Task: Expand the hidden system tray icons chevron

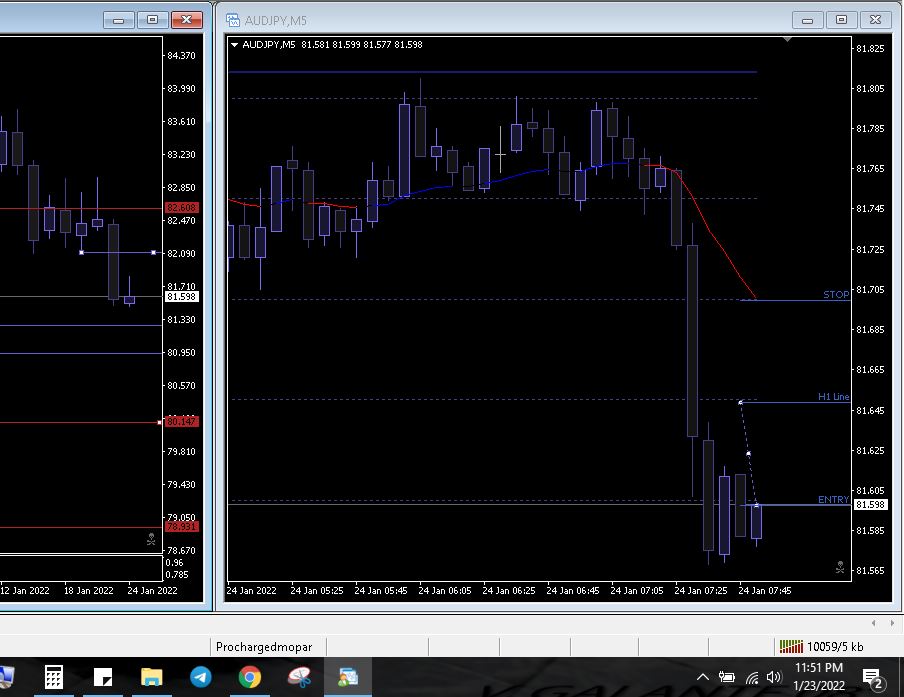Action: (702, 677)
